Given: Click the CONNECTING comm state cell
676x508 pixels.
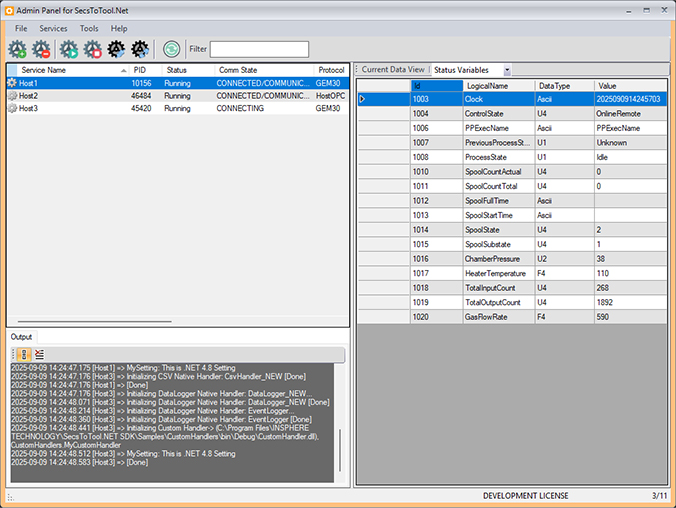Looking at the screenshot, I should [240, 108].
